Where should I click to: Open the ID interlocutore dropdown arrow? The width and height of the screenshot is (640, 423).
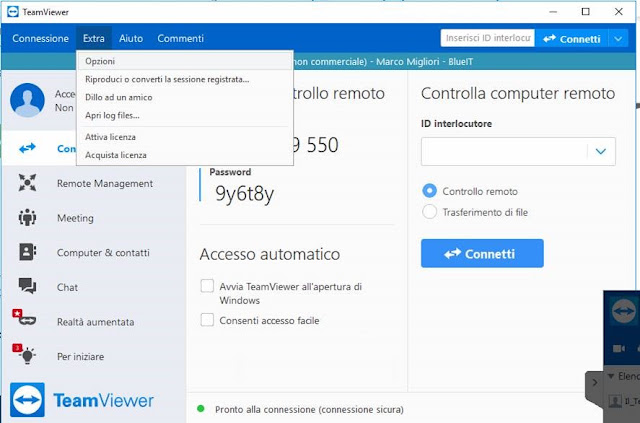600,151
